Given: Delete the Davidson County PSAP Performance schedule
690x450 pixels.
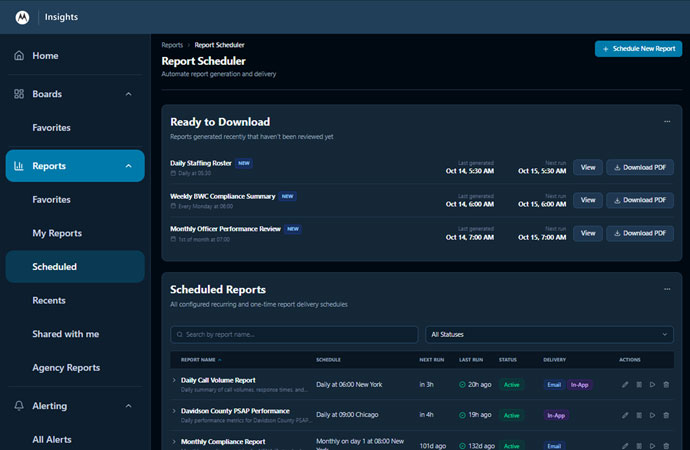Looking at the screenshot, I should click(x=666, y=415).
